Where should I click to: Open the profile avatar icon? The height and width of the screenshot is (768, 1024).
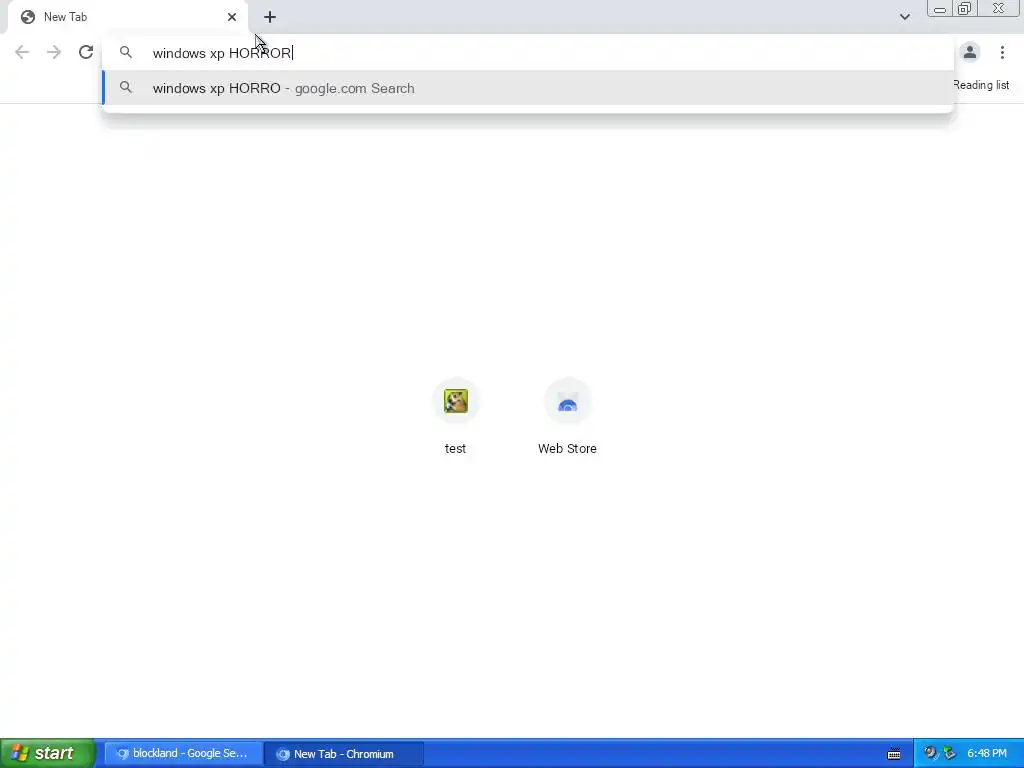point(970,52)
